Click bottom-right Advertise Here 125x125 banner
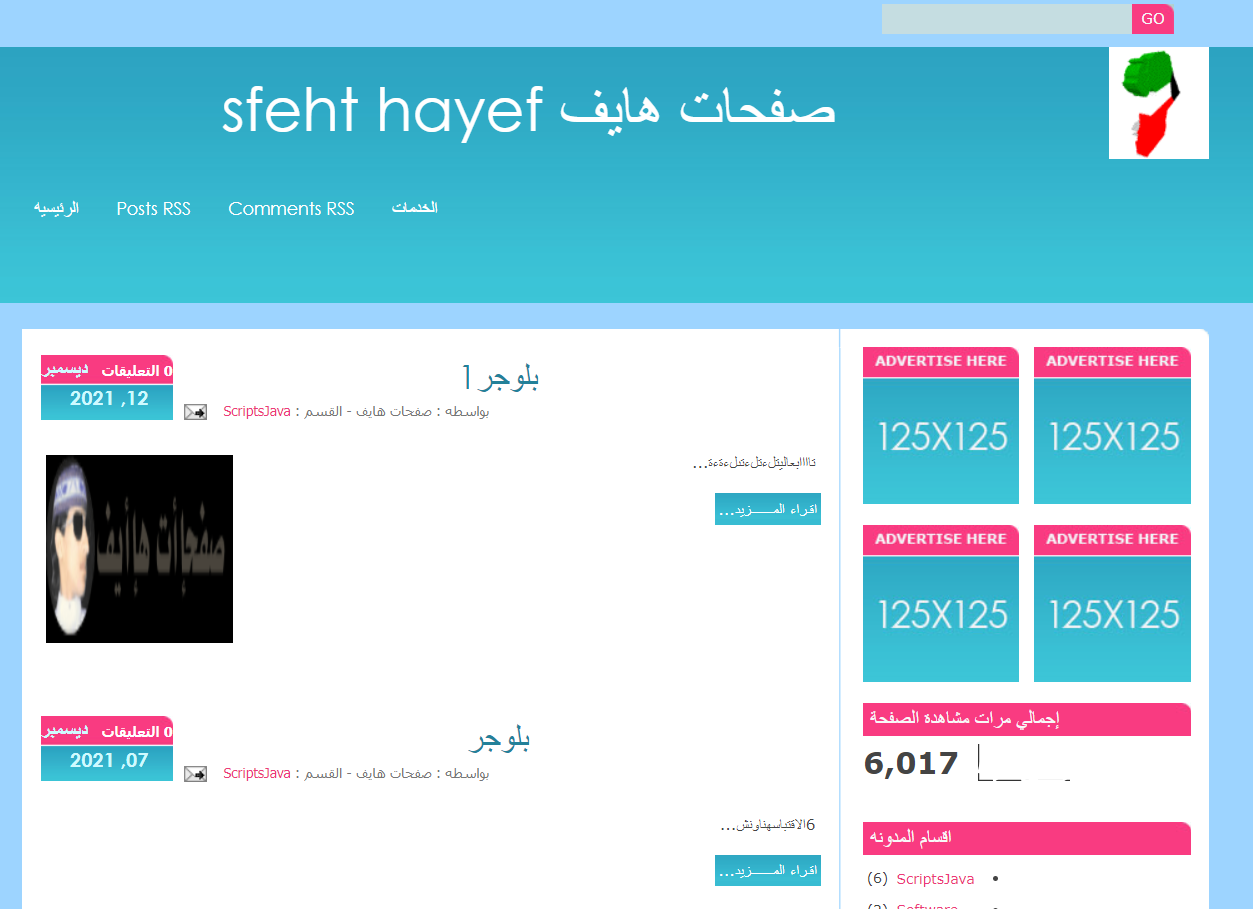The image size is (1253, 909). click(1112, 603)
